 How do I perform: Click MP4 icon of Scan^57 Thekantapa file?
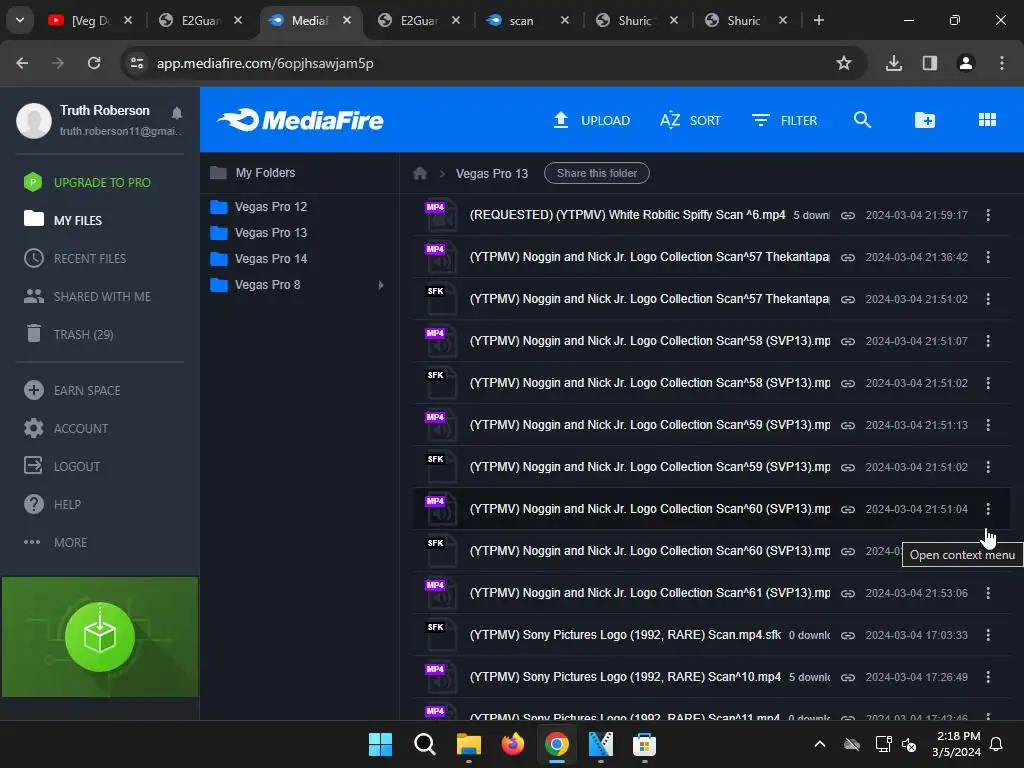pos(440,257)
